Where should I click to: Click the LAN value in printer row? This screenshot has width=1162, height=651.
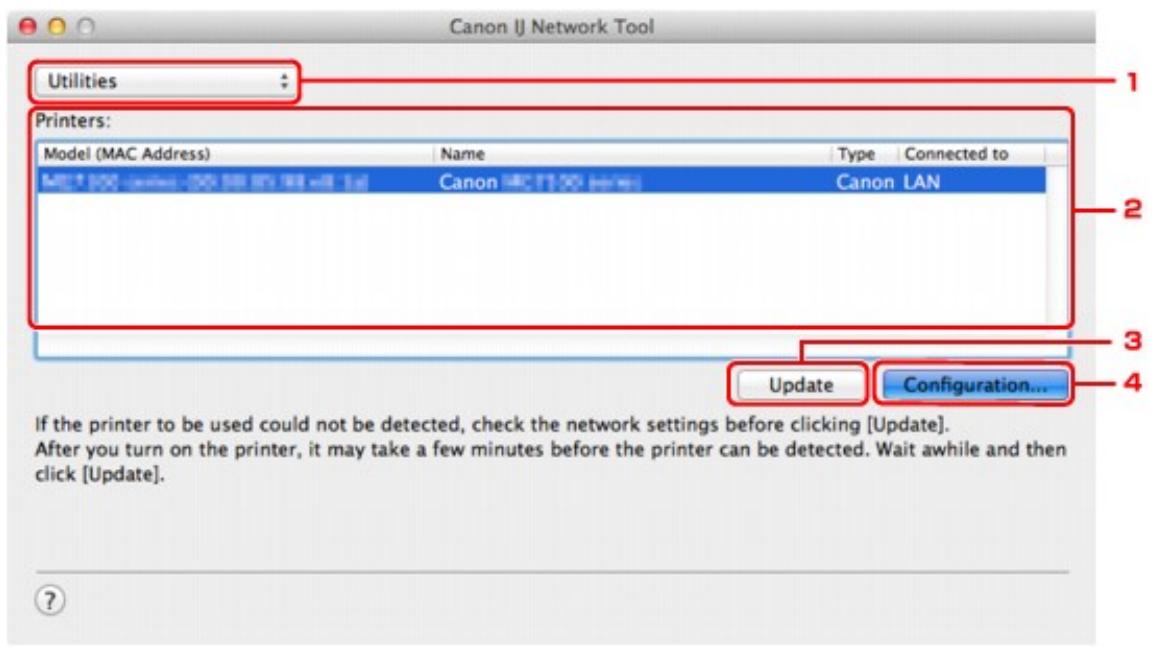coord(921,182)
